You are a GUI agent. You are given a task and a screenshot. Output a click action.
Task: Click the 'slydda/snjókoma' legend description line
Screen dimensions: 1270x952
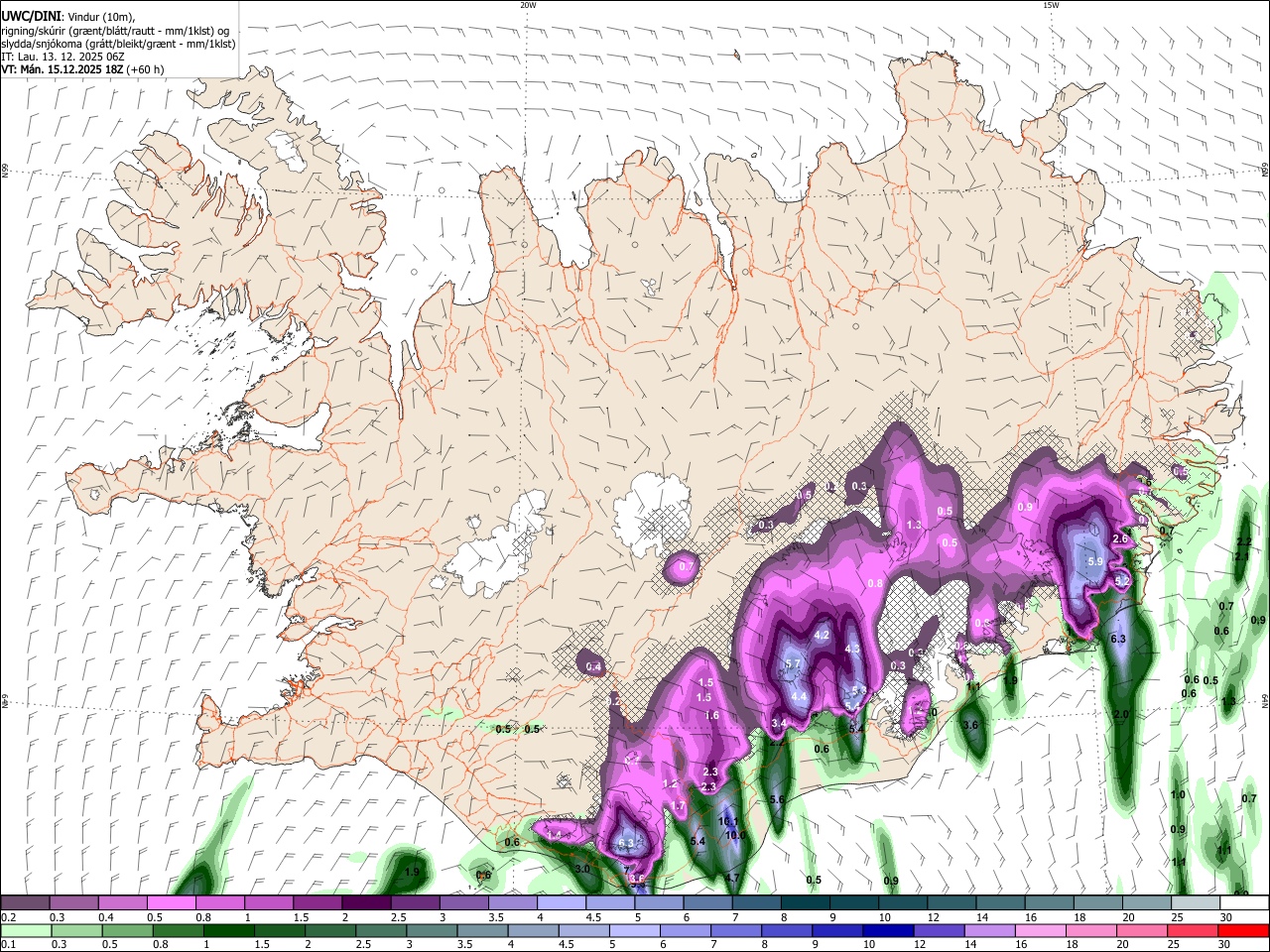(119, 44)
